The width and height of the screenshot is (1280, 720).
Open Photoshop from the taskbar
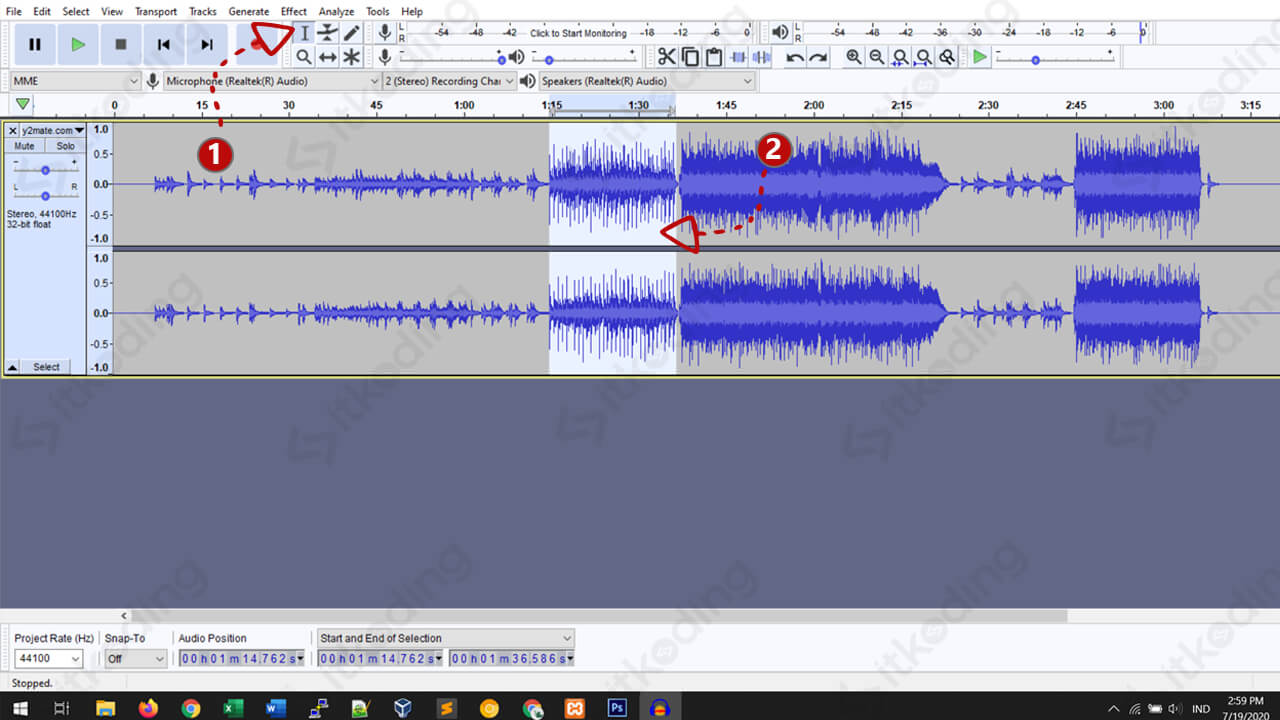[x=617, y=708]
